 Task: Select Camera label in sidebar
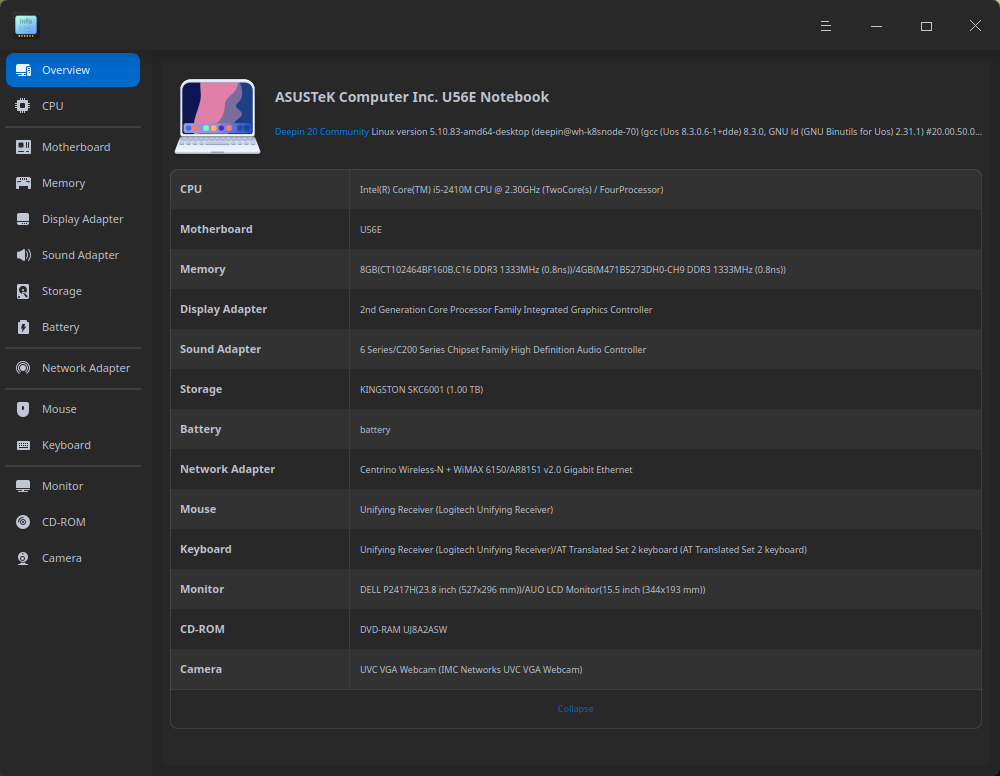(x=62, y=558)
